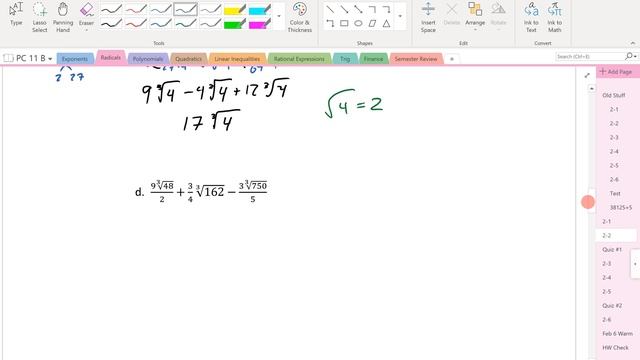Open the Polynomials section tab
Screen dimensions: 640x360
148,59
